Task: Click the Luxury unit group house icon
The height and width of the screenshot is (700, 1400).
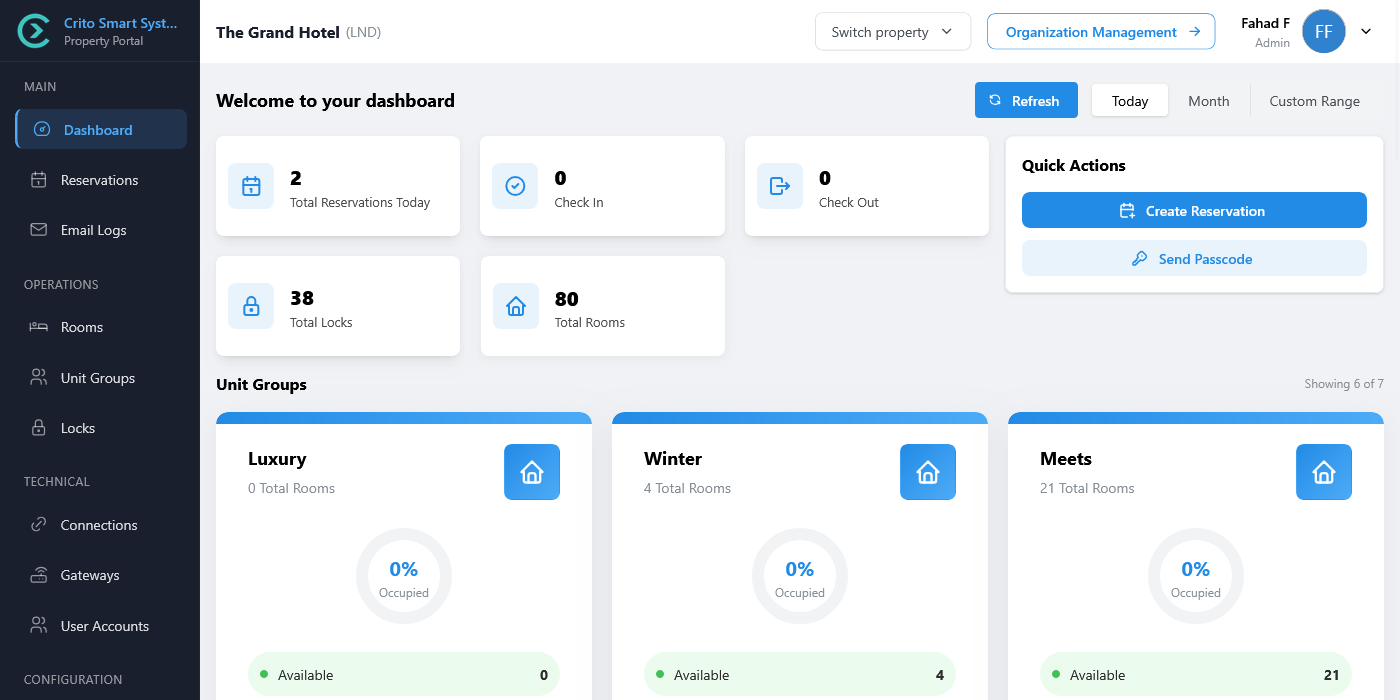Action: (x=532, y=472)
